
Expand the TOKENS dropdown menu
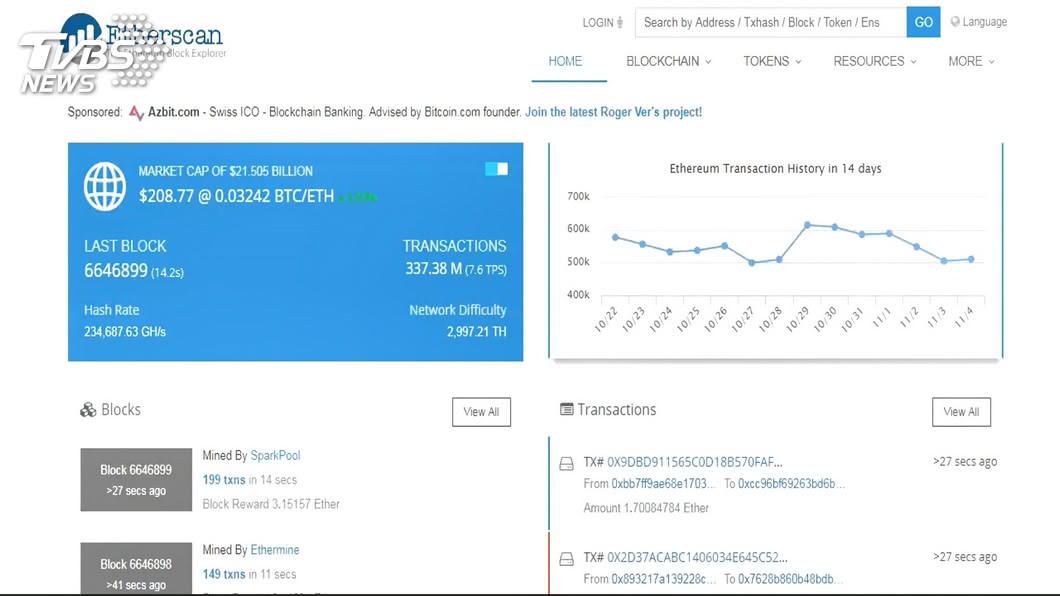pyautogui.click(x=772, y=61)
